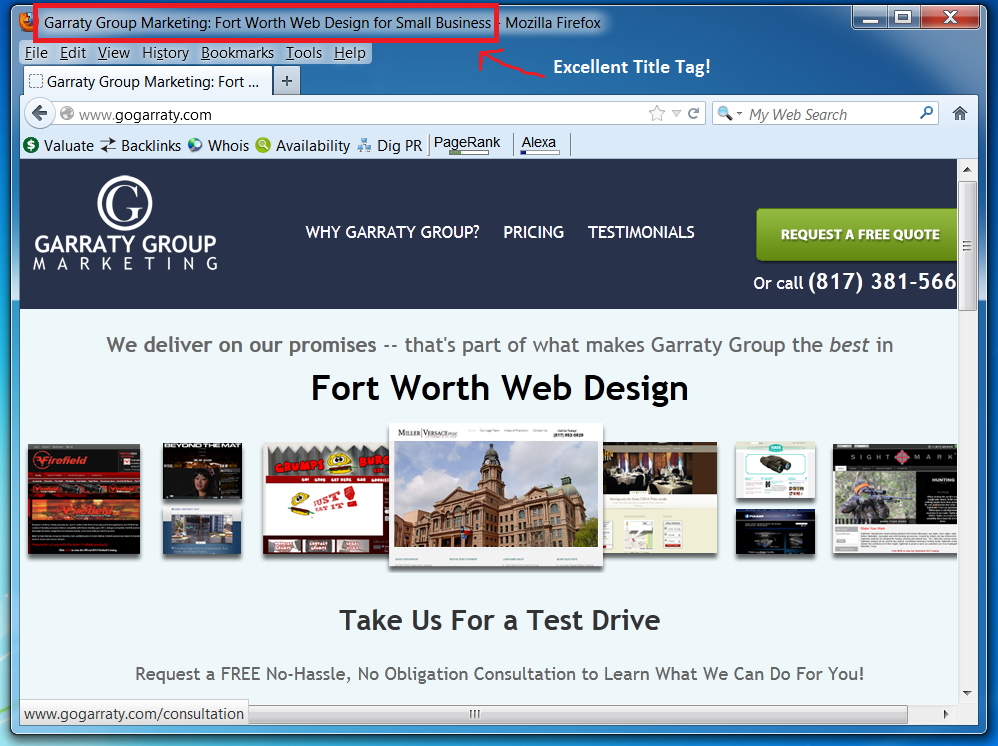Open the Testimonials link
The image size is (998, 746).
click(x=641, y=232)
